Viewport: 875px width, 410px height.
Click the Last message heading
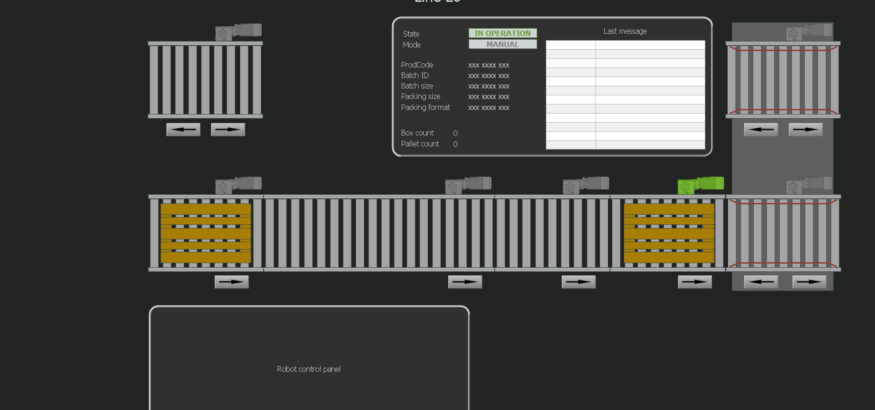[x=625, y=31]
